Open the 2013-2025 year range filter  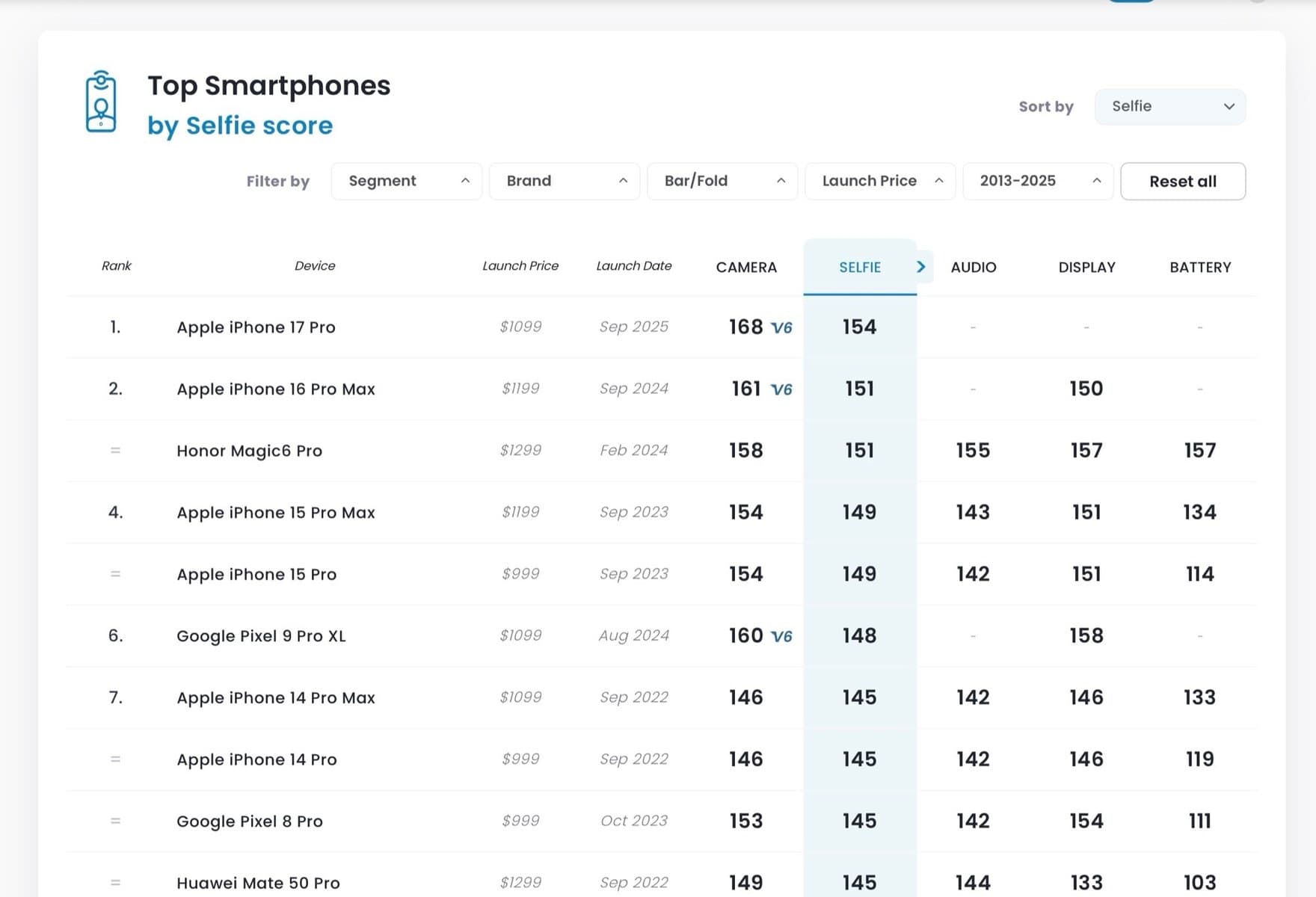point(1038,181)
